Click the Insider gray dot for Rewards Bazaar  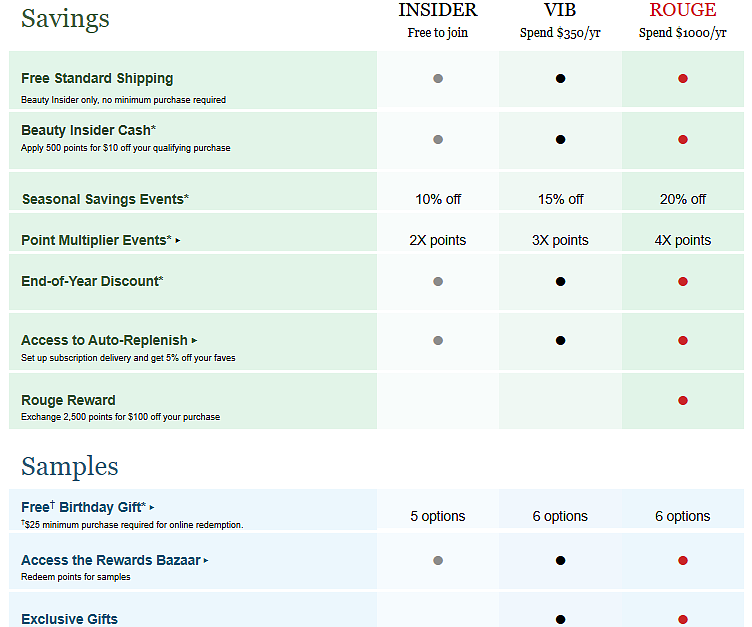point(438,560)
